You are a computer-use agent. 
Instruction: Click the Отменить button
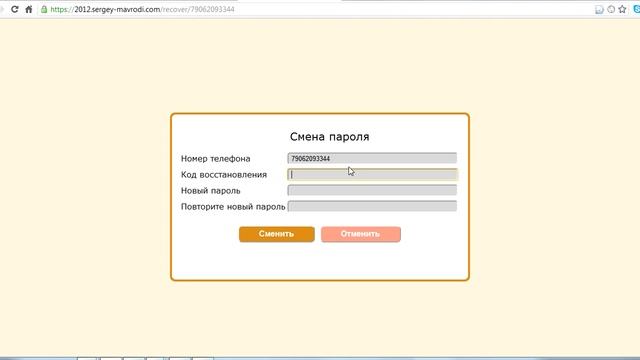[361, 234]
